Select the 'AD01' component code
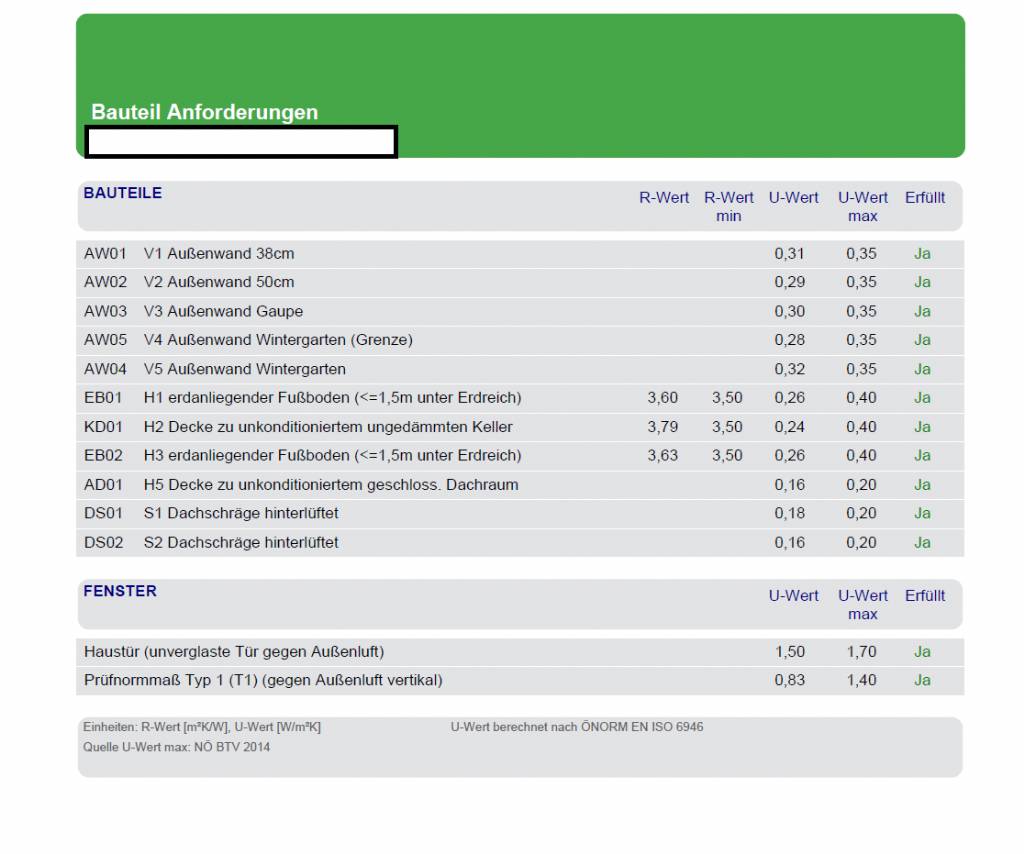The height and width of the screenshot is (854, 1024). pos(103,485)
